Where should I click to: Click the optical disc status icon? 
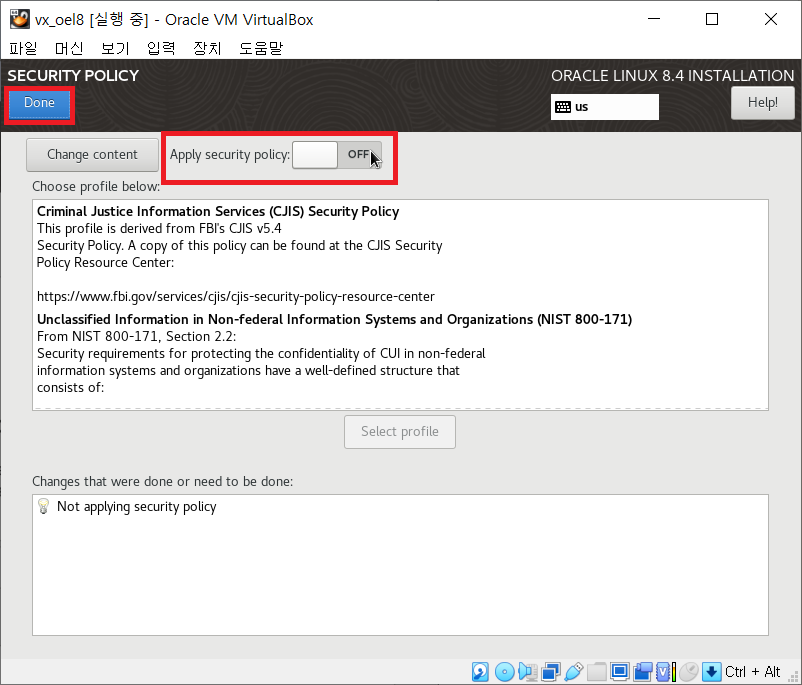pos(504,672)
